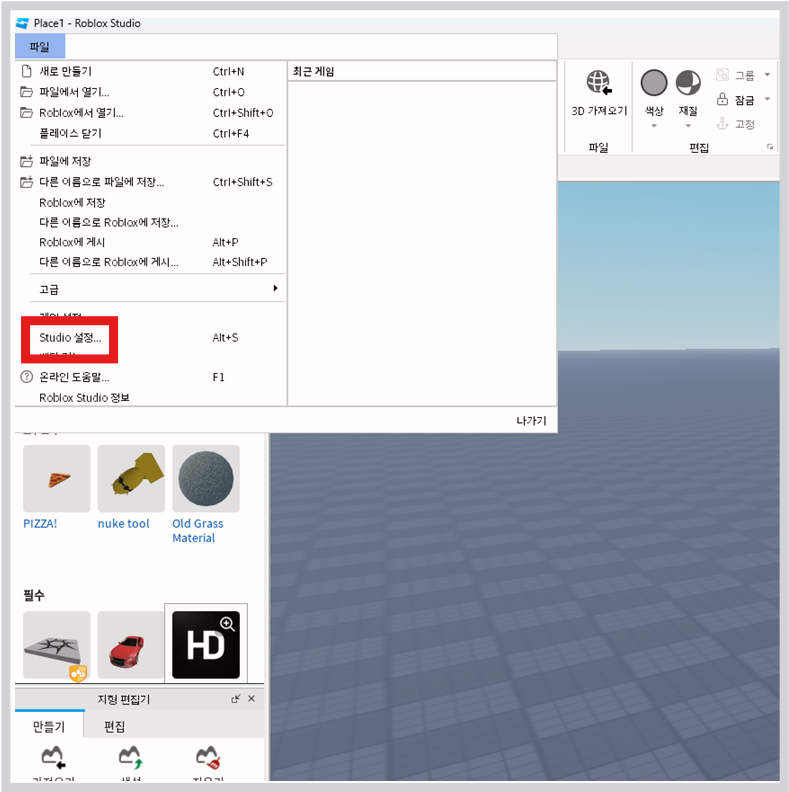
Task: Open Studio 설정... menu entry
Action: click(x=150, y=337)
